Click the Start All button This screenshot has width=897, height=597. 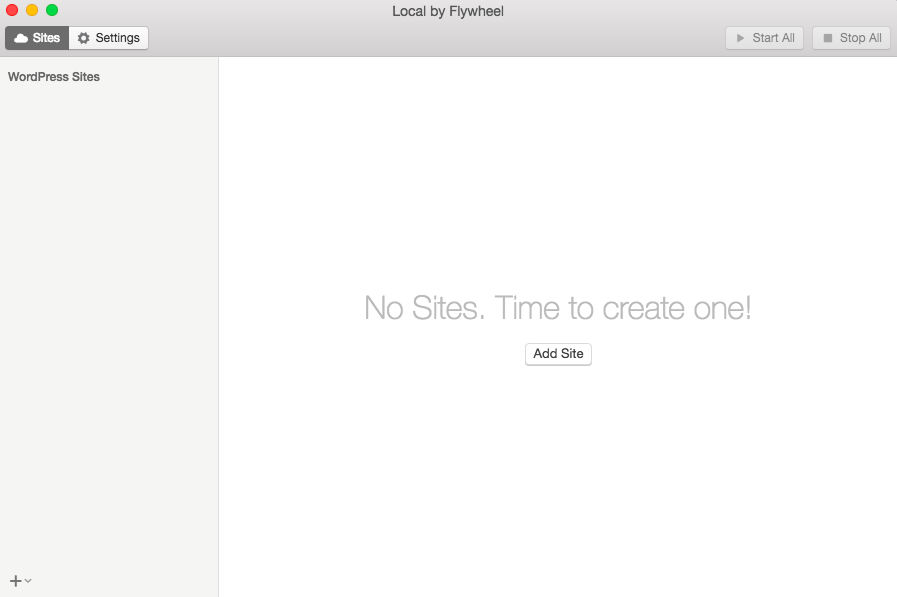tap(764, 38)
